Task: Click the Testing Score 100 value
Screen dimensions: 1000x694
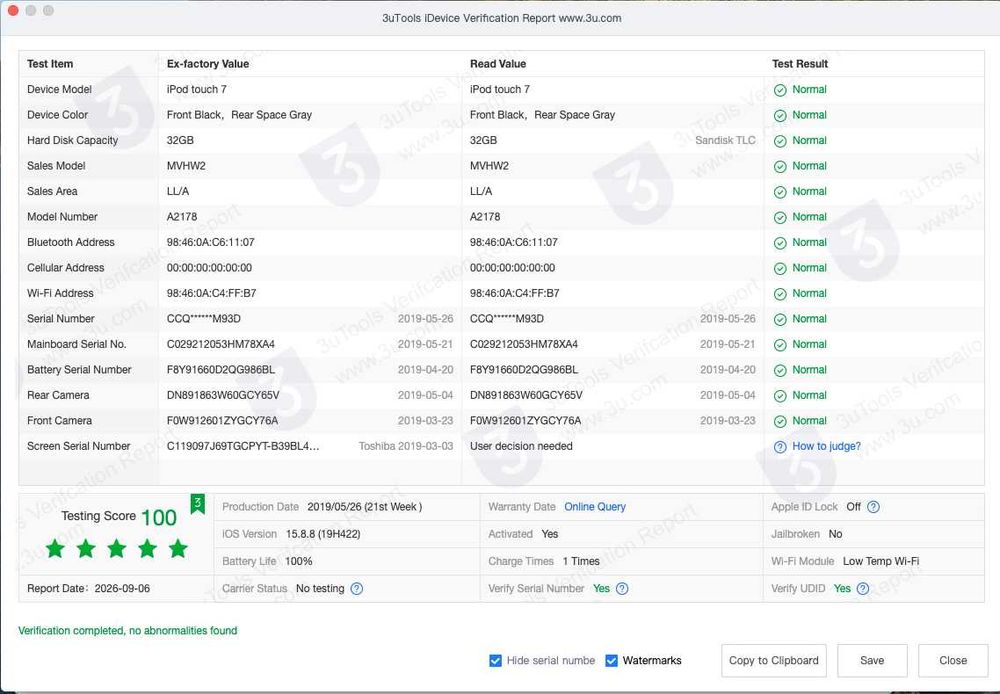Action: [x=159, y=517]
